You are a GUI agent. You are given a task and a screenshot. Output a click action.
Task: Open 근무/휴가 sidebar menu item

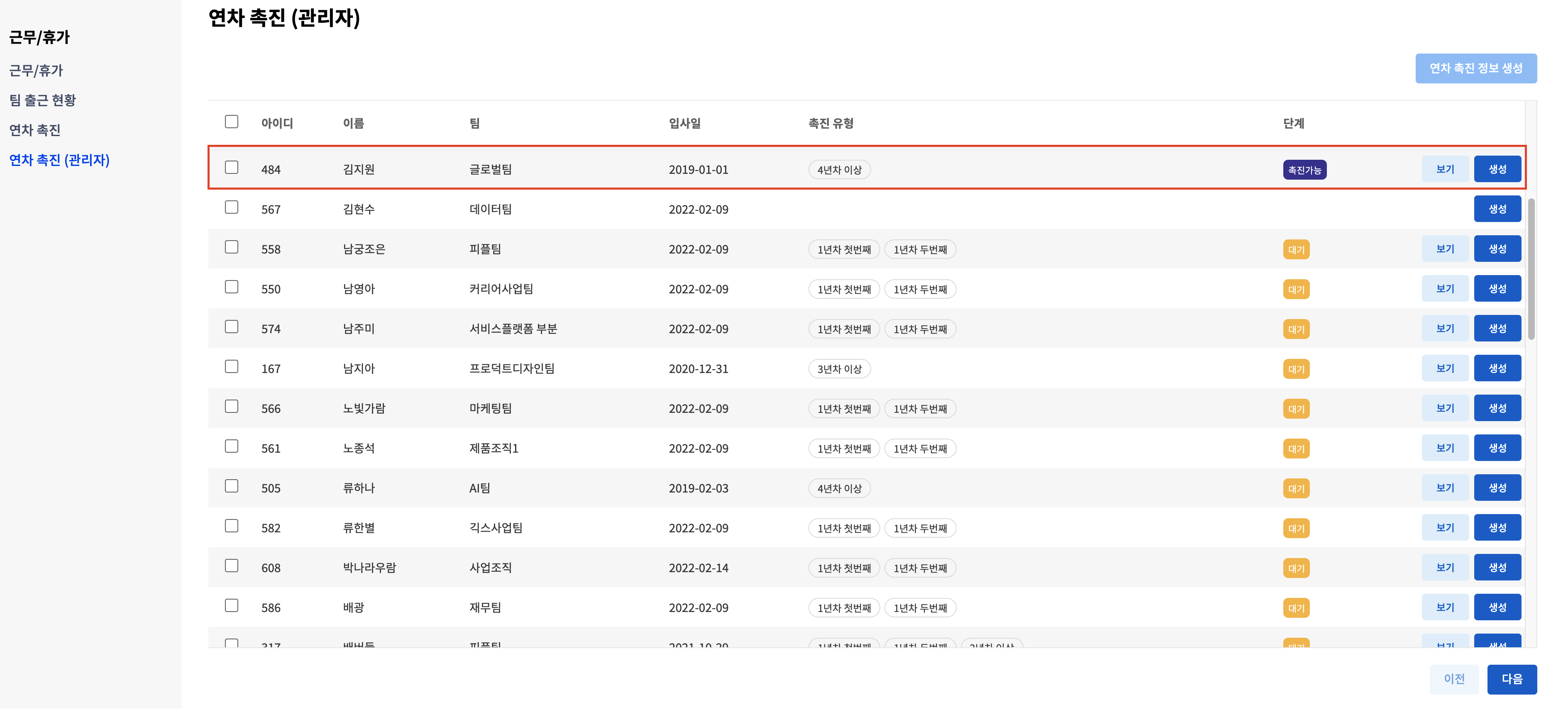pyautogui.click(x=37, y=71)
